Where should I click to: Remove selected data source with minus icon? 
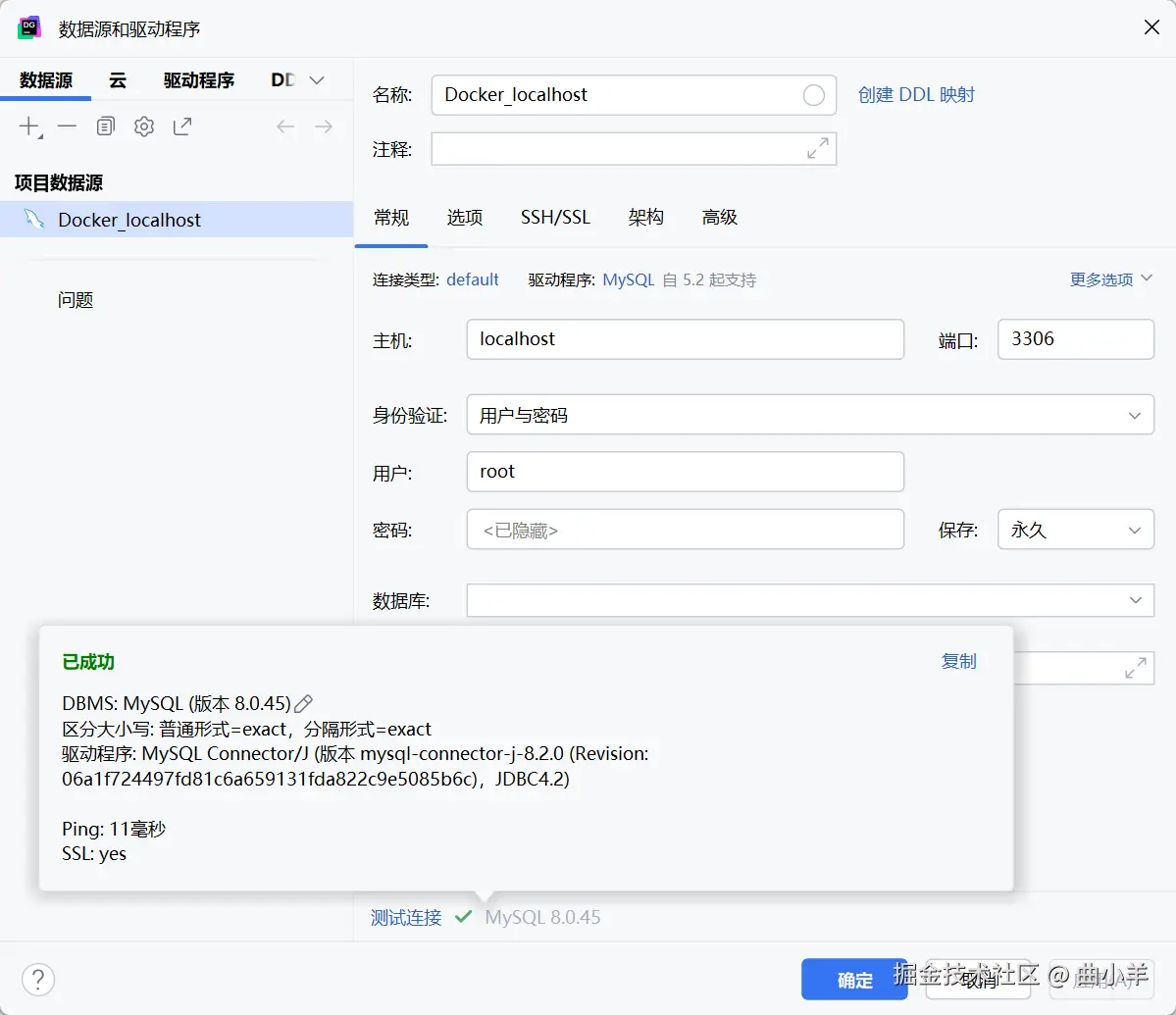[68, 126]
